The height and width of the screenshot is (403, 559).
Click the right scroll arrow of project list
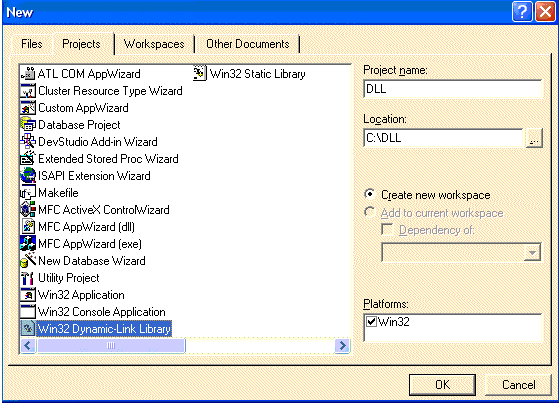click(x=342, y=345)
